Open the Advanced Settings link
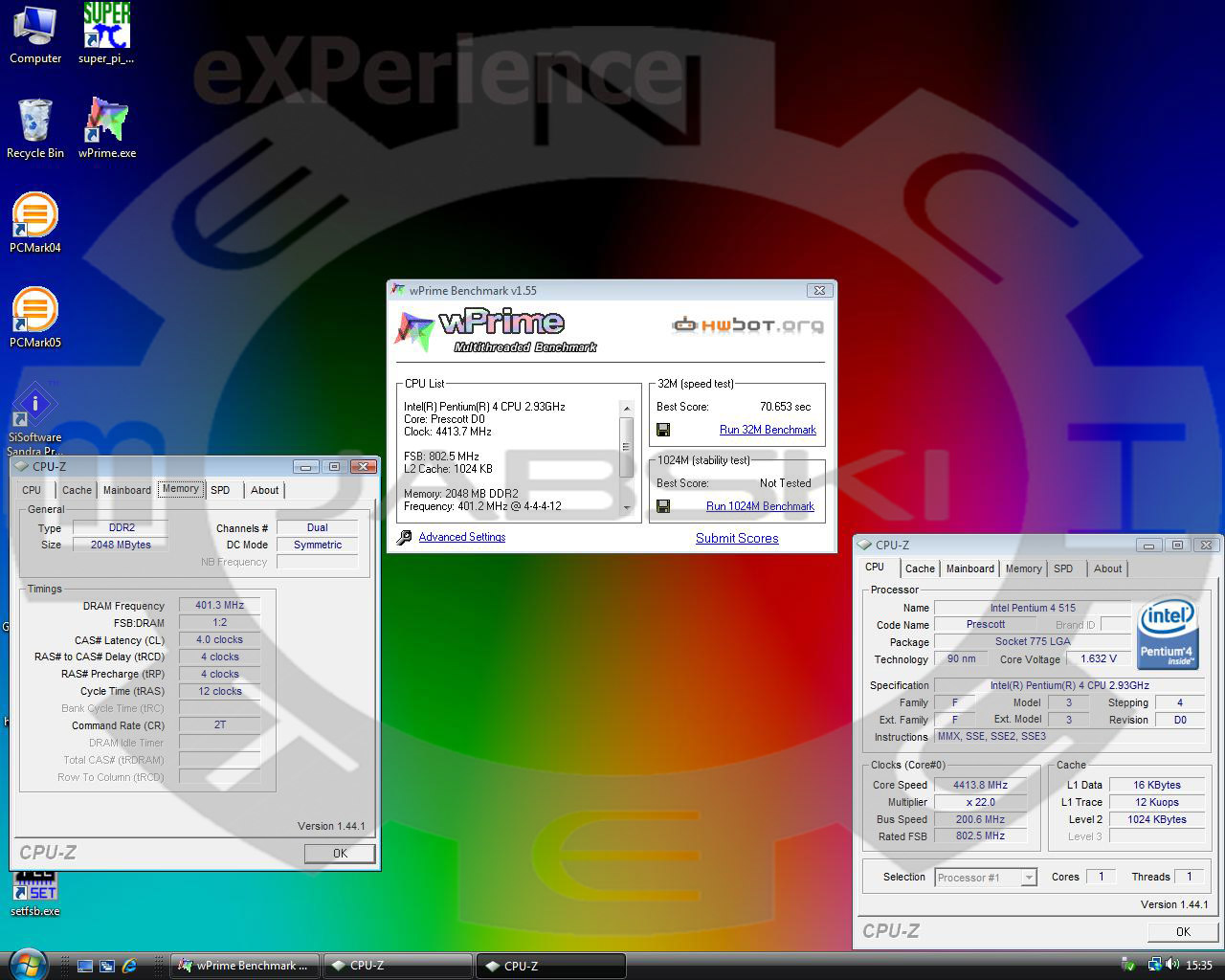This screenshot has height=980, width=1225. point(462,537)
